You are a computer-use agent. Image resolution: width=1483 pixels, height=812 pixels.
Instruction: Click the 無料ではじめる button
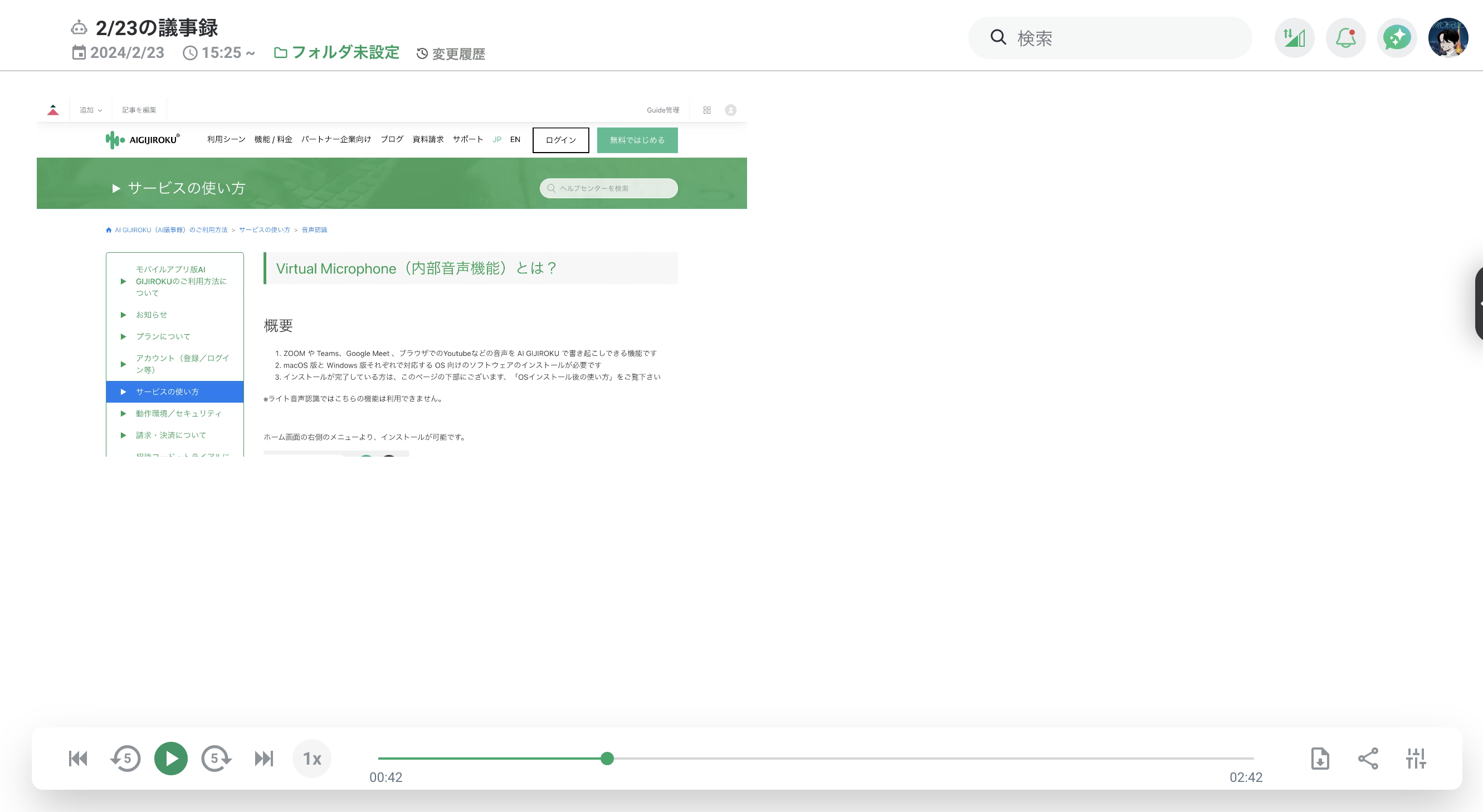click(x=637, y=140)
